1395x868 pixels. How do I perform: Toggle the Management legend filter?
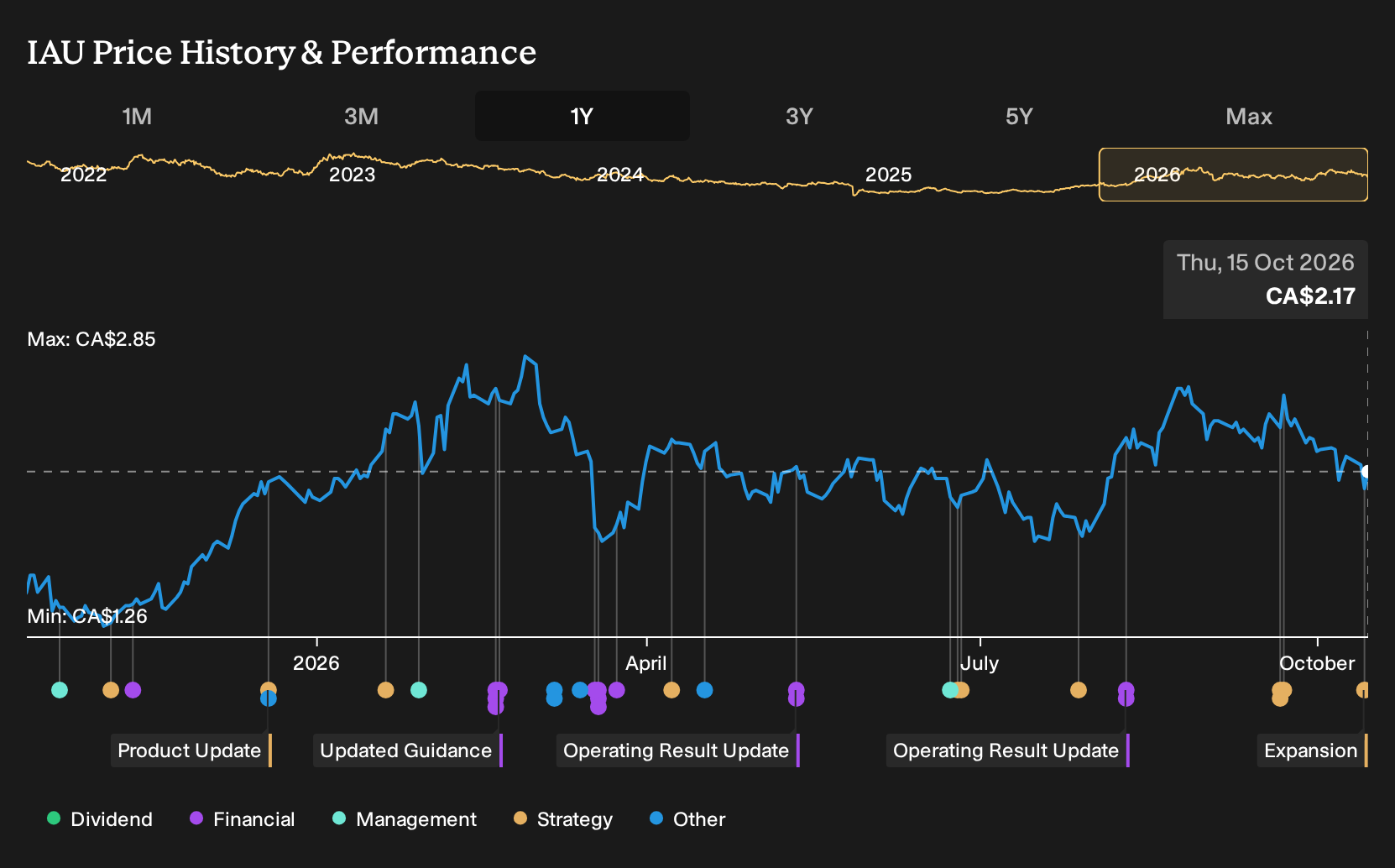point(405,819)
